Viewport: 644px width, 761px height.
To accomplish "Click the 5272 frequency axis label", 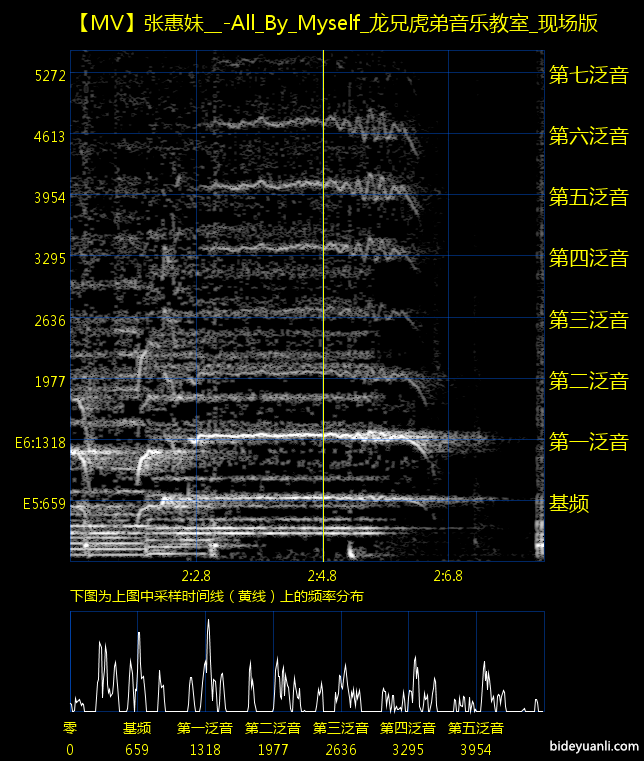I will pos(48,75).
